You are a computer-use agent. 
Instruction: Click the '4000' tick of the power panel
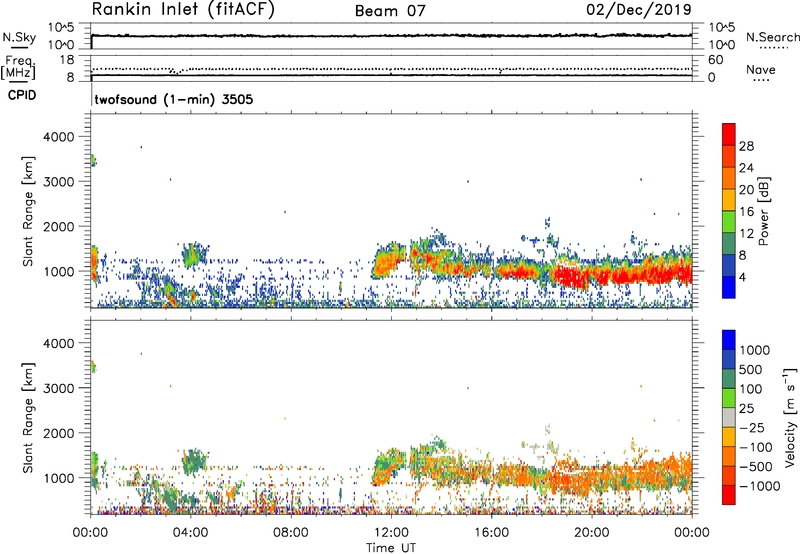(x=59, y=137)
